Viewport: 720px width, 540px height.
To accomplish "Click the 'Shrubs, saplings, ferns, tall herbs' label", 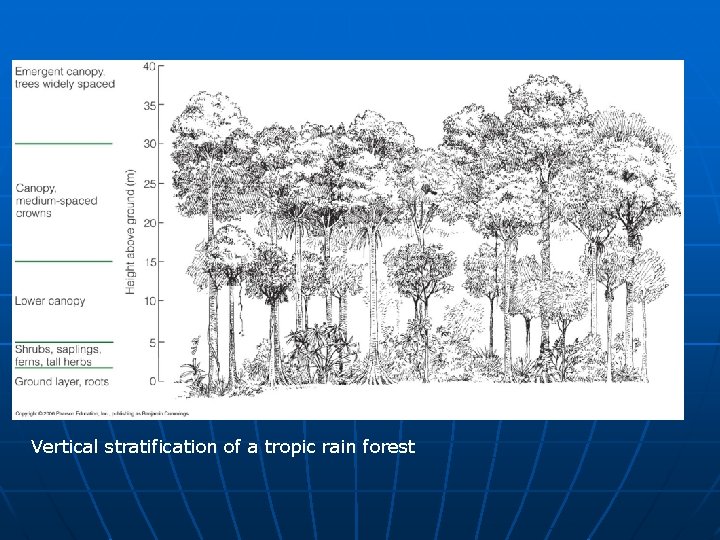I will tap(58, 355).
